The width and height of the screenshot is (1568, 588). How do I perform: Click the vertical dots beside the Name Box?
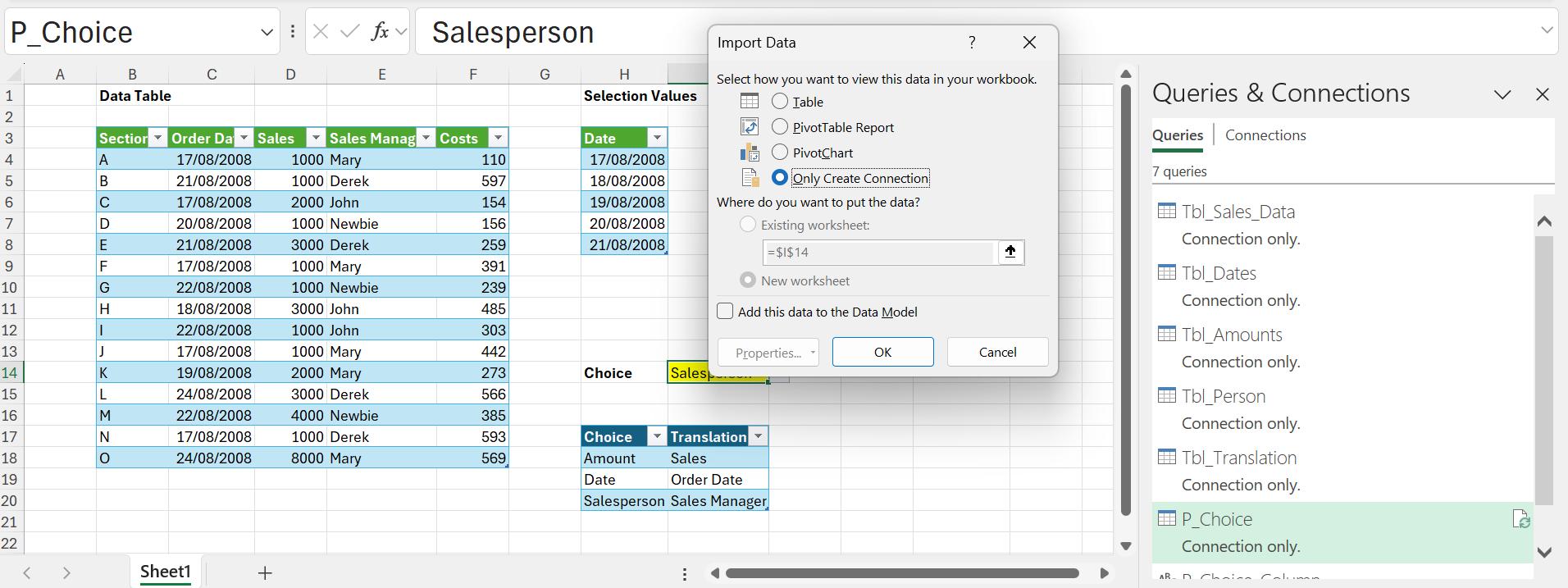pyautogui.click(x=293, y=32)
